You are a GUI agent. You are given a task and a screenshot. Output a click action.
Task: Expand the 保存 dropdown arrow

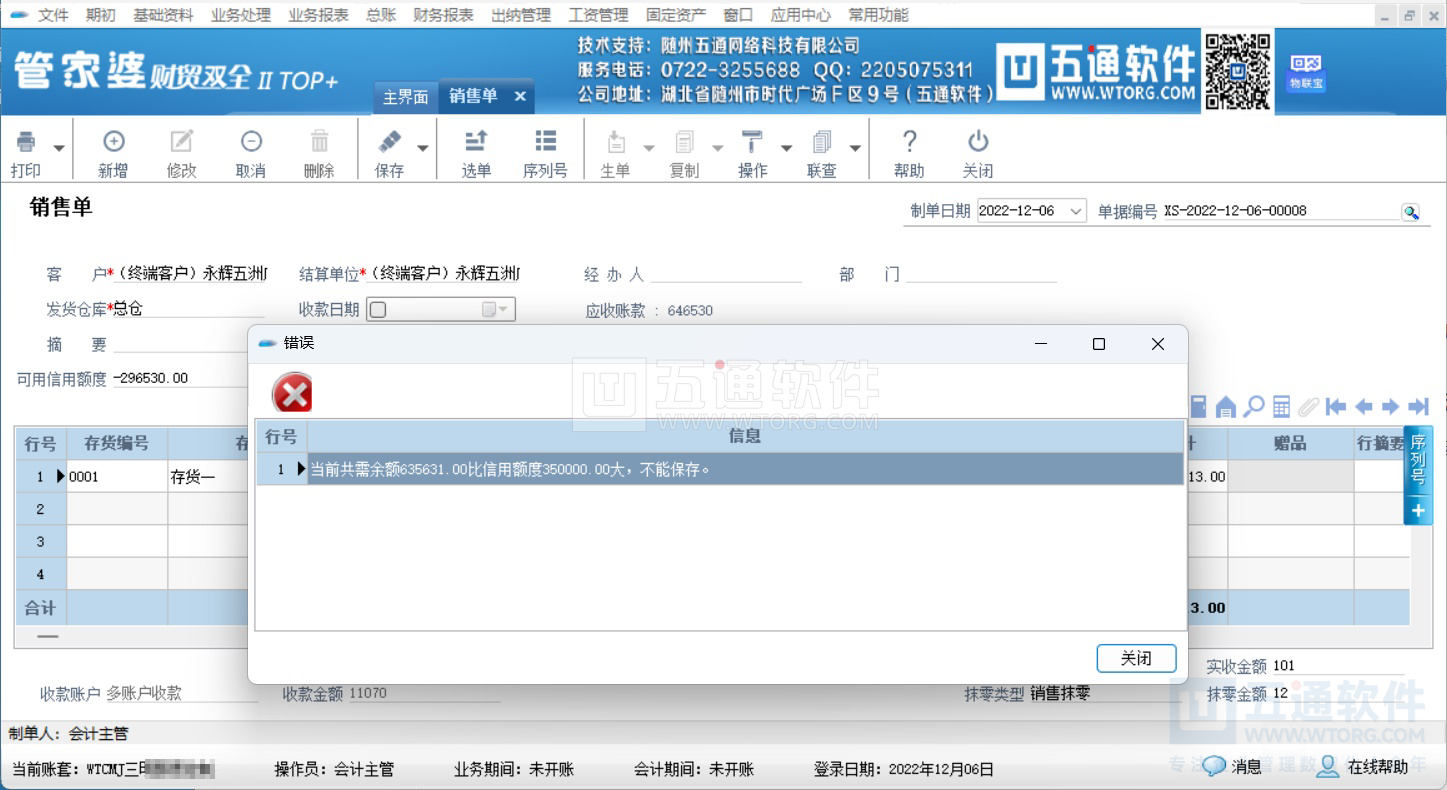(423, 148)
